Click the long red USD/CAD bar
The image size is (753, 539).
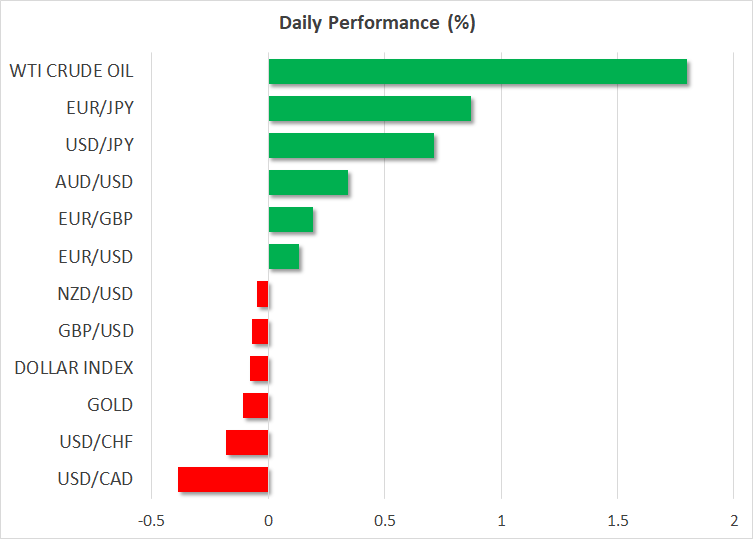pos(223,479)
